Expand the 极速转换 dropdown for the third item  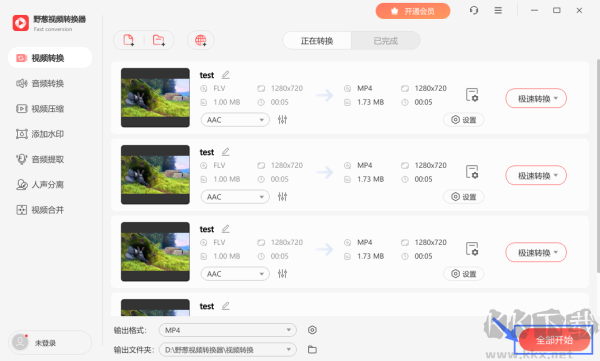click(536, 253)
